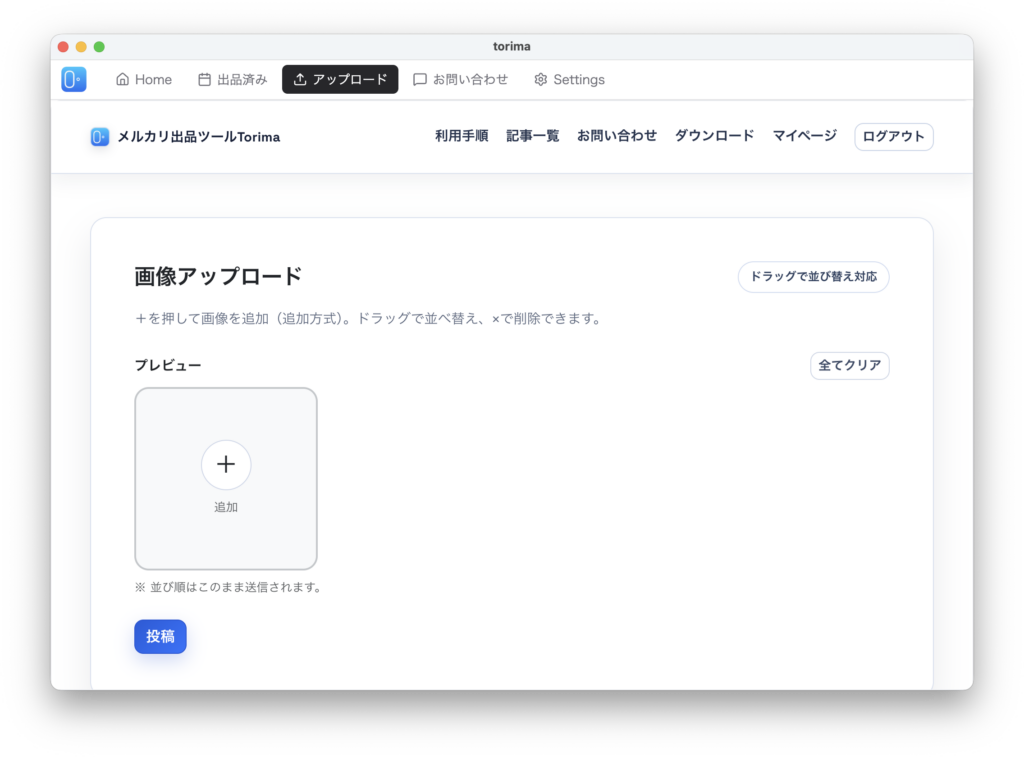Visit マイページ from the header
This screenshot has width=1024, height=757.
(804, 136)
